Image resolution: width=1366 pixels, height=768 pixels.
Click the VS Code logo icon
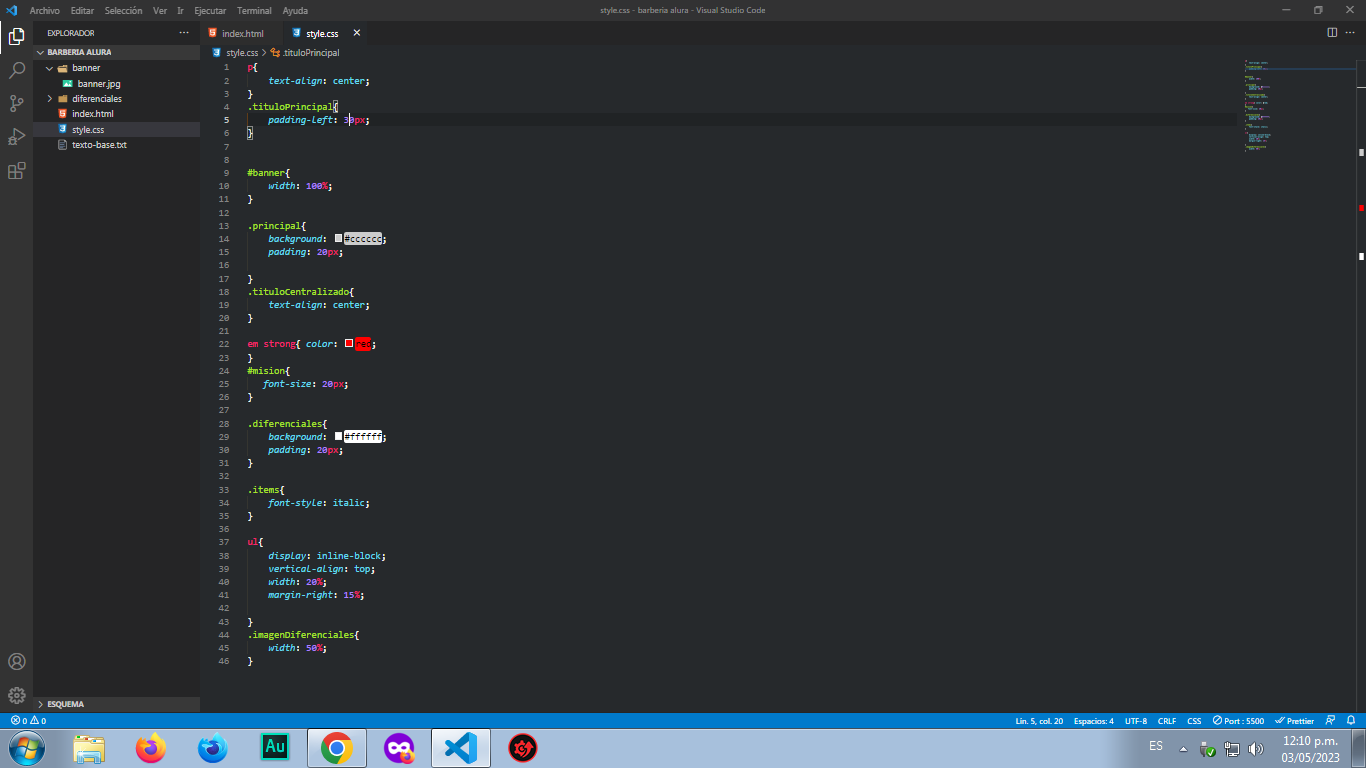coord(12,10)
